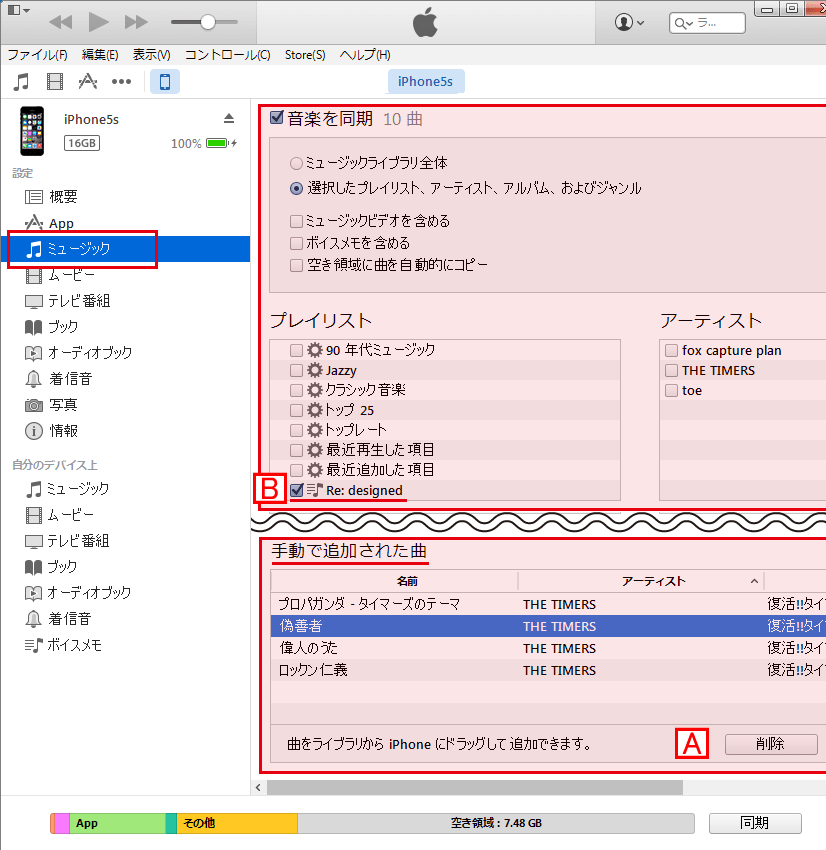Viewport: 826px width, 850px height.
Task: Open the ellipsis (more media) icon
Action: (122, 81)
